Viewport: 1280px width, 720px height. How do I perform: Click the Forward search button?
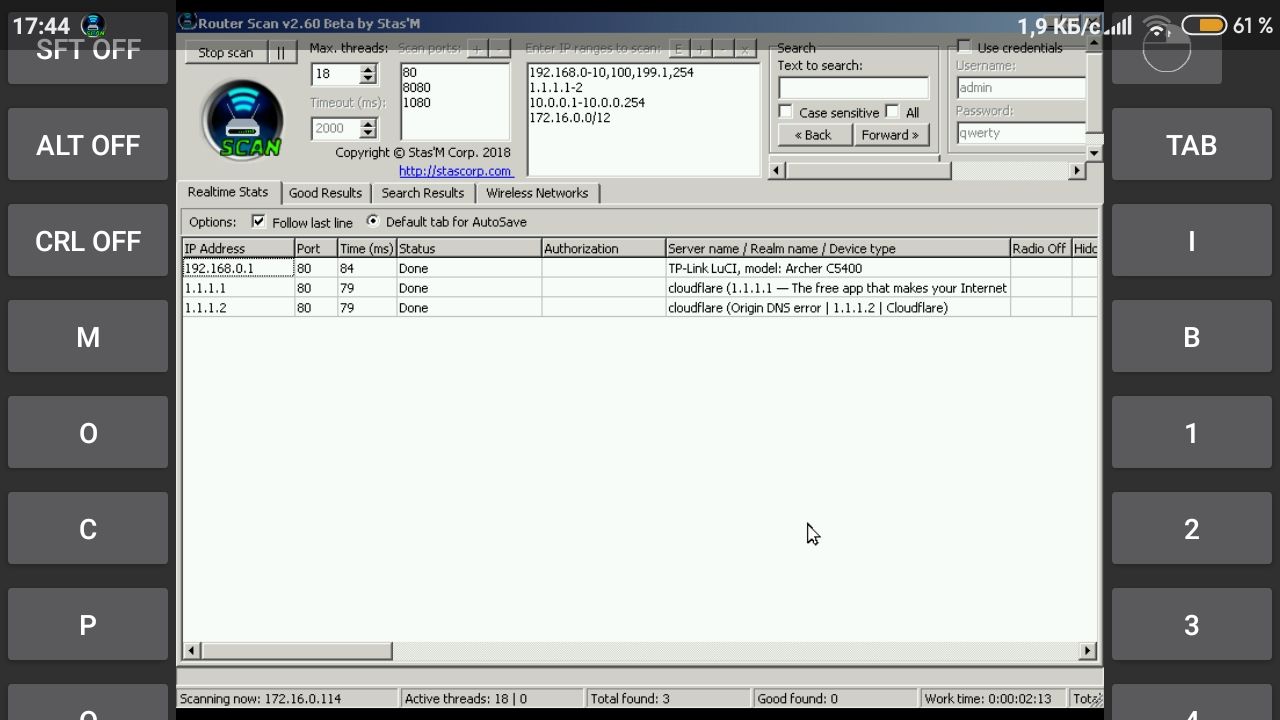(890, 134)
